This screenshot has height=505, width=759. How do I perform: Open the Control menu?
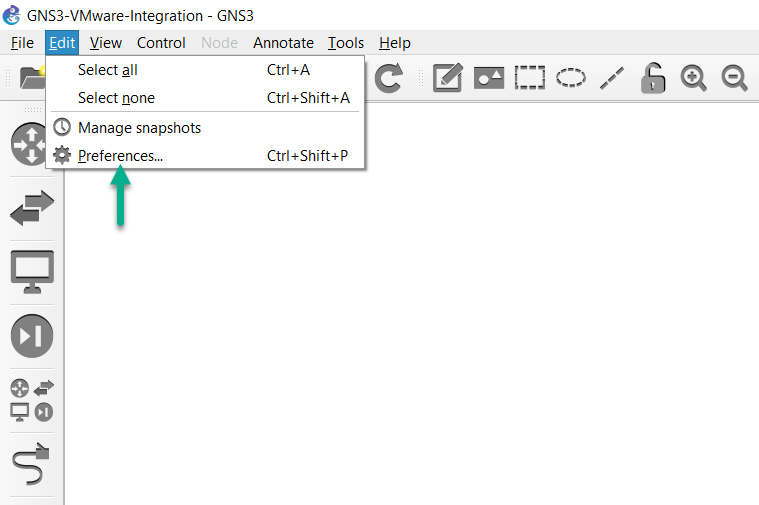(161, 43)
